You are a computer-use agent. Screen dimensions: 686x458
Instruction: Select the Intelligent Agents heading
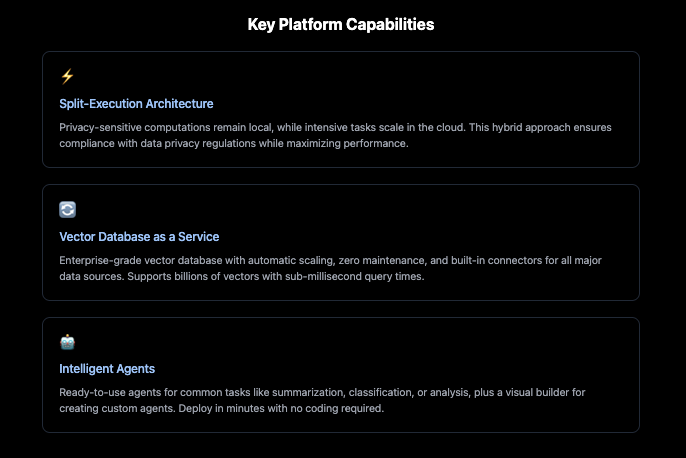pos(107,369)
